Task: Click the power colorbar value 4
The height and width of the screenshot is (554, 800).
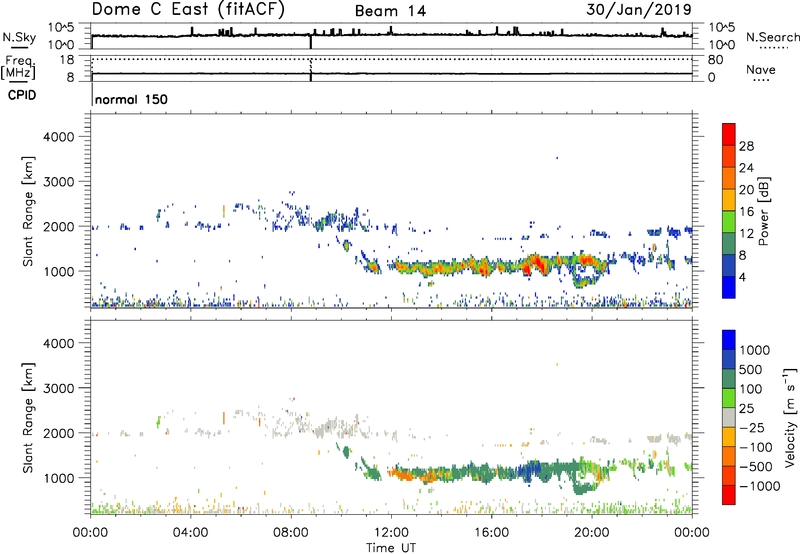Action: [x=742, y=277]
